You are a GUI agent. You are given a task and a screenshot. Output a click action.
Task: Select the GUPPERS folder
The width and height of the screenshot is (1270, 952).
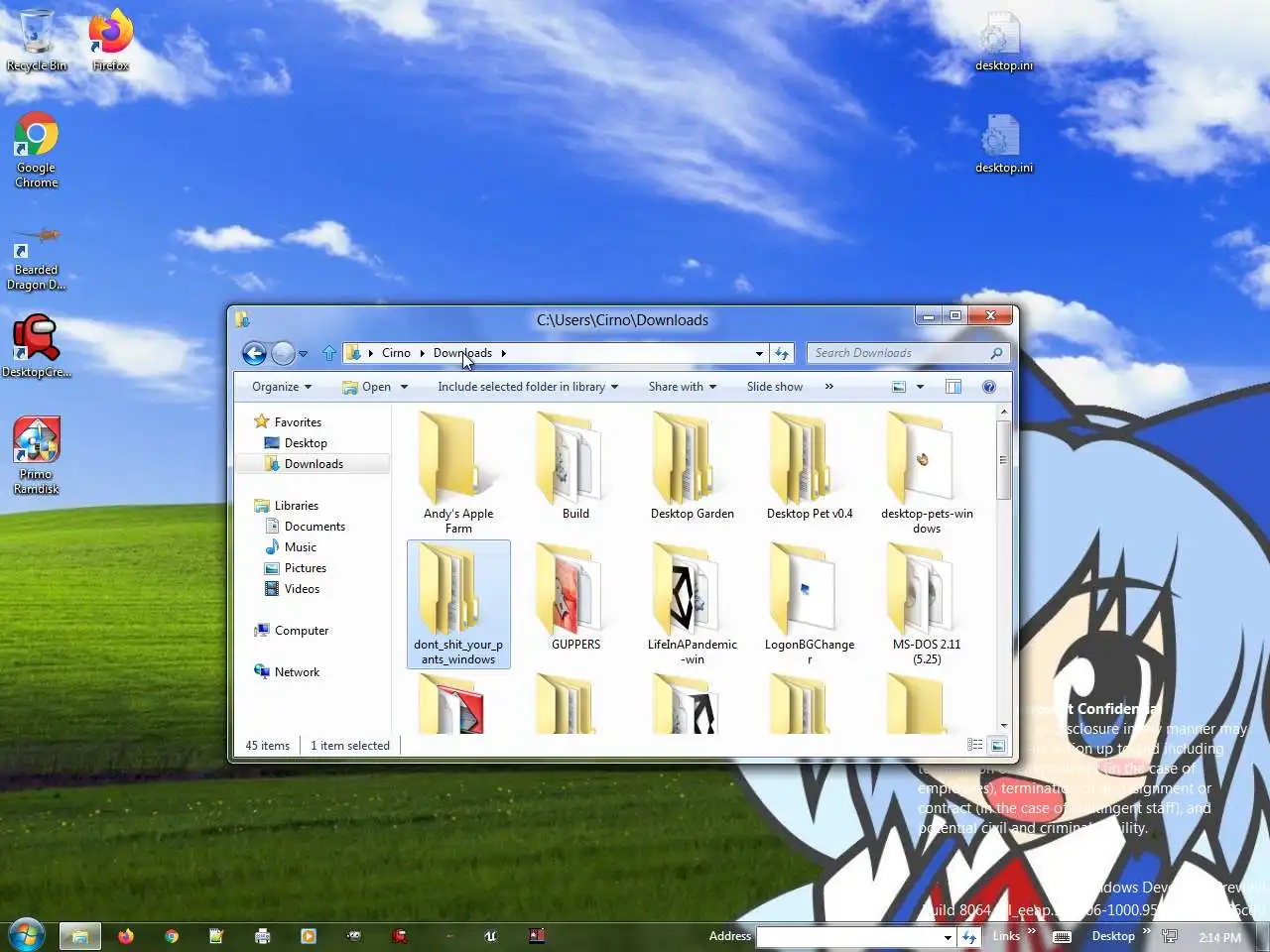575,597
